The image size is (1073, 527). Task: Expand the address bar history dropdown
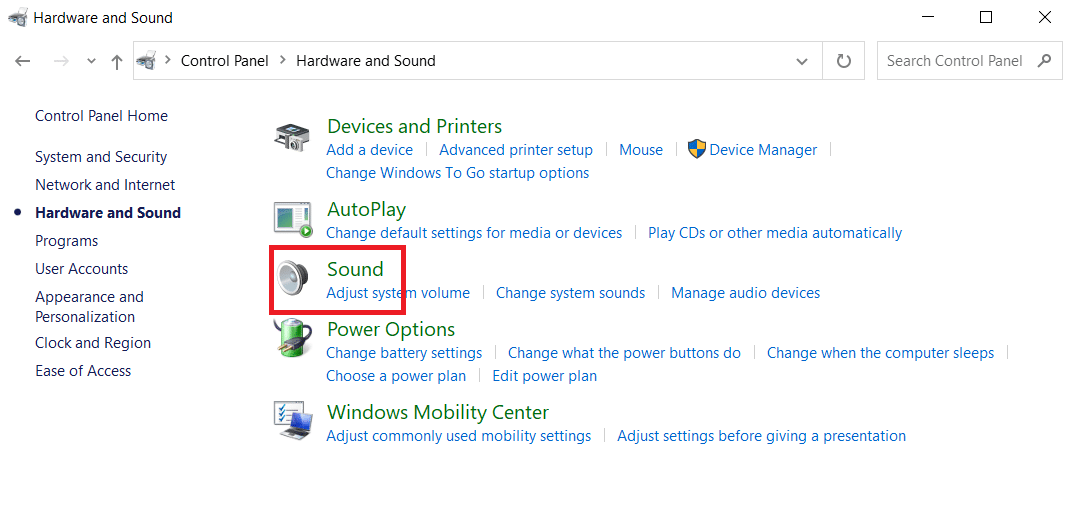coord(802,61)
